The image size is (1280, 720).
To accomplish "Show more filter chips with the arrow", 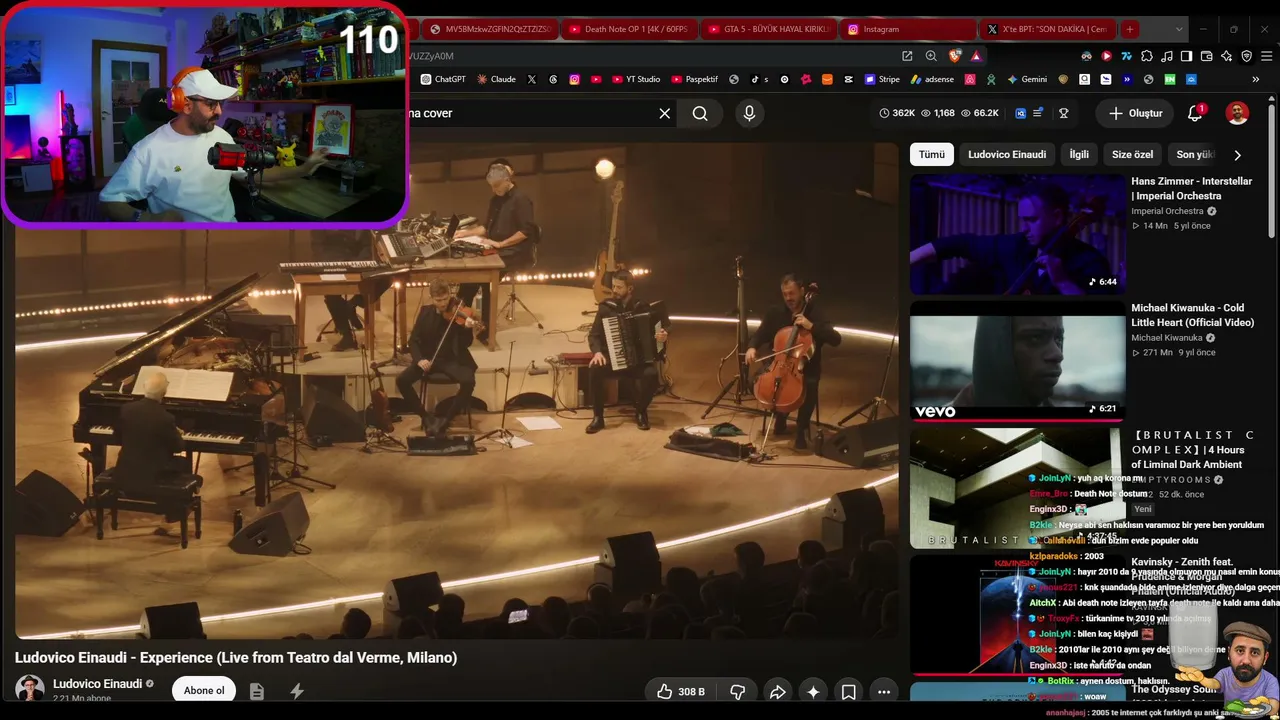I will tap(1237, 155).
